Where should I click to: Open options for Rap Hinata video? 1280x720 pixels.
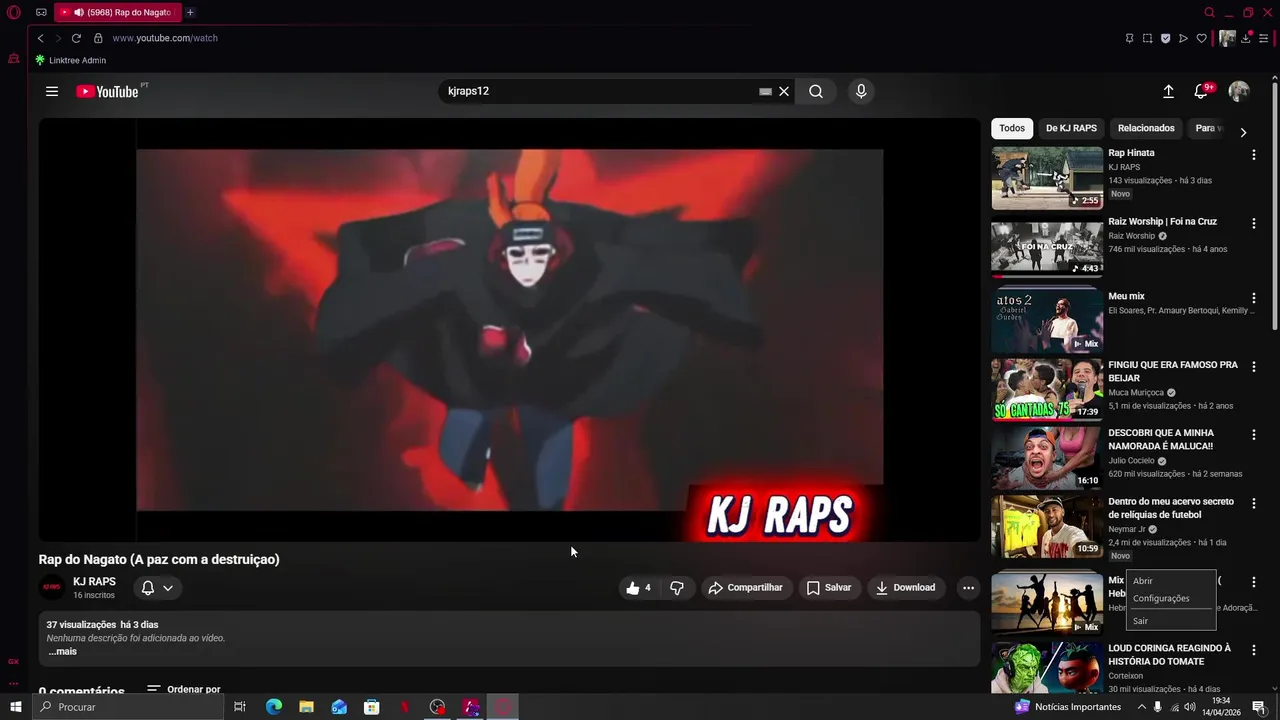coord(1253,155)
